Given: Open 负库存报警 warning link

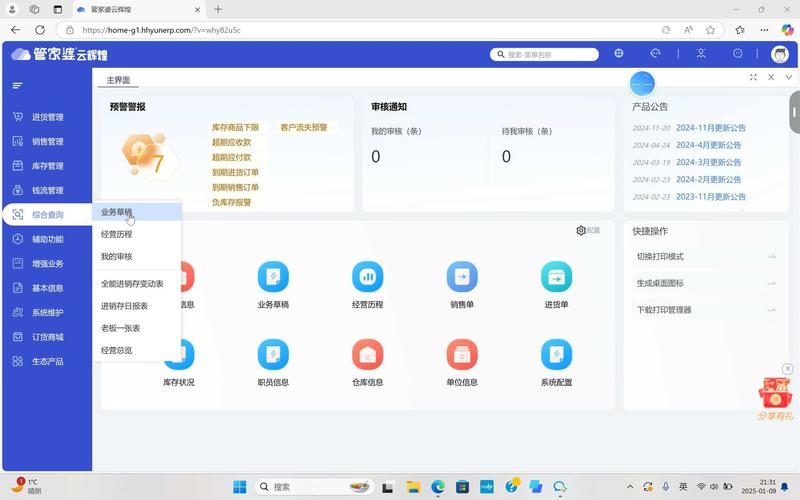Looking at the screenshot, I should click(x=232, y=203).
